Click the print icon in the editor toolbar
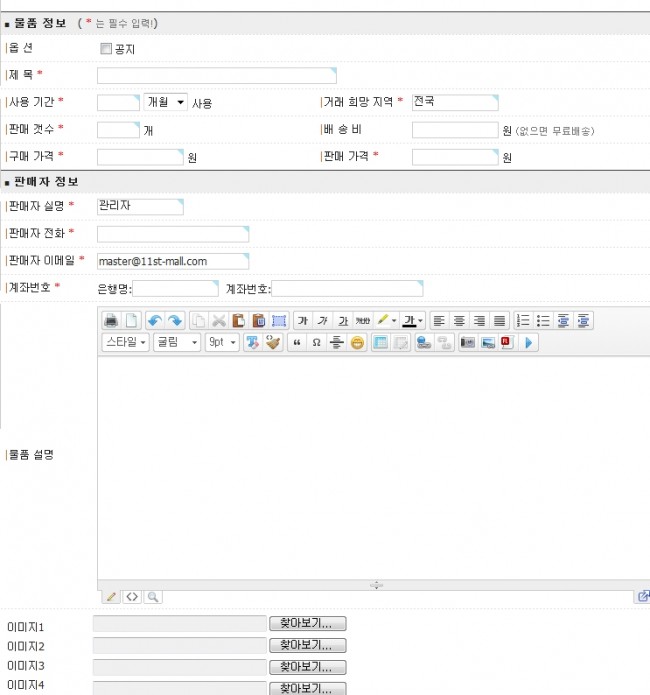 [111, 320]
